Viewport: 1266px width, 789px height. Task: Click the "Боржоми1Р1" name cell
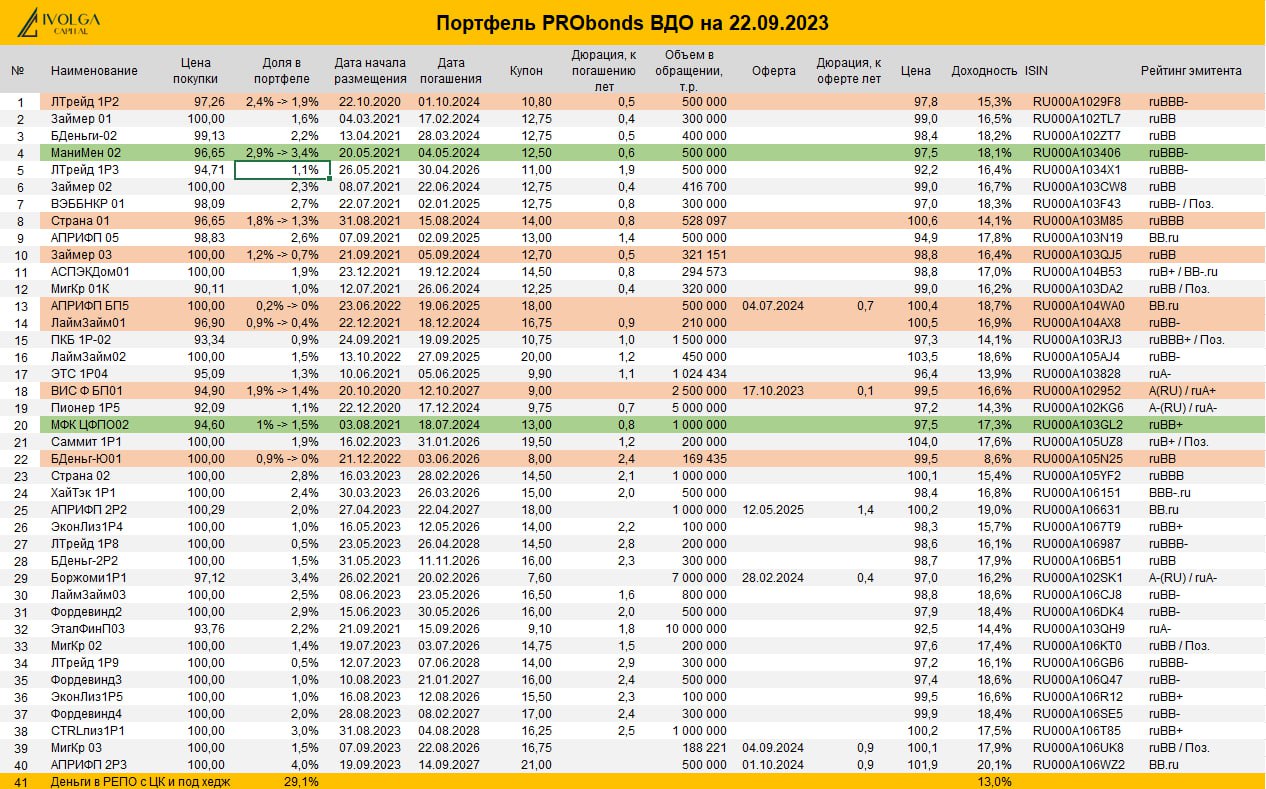(x=89, y=578)
